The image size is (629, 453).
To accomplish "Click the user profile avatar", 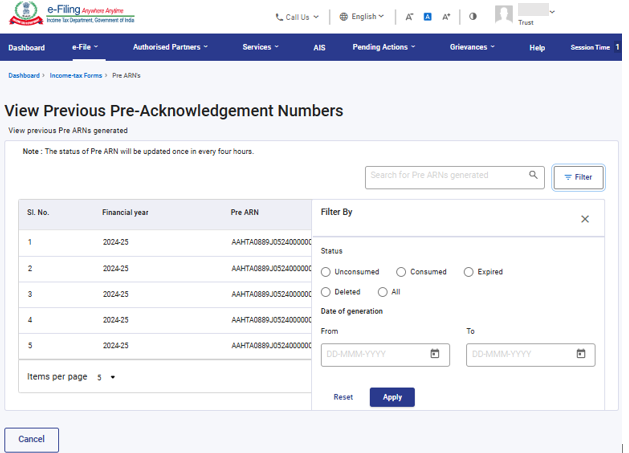I will (504, 14).
